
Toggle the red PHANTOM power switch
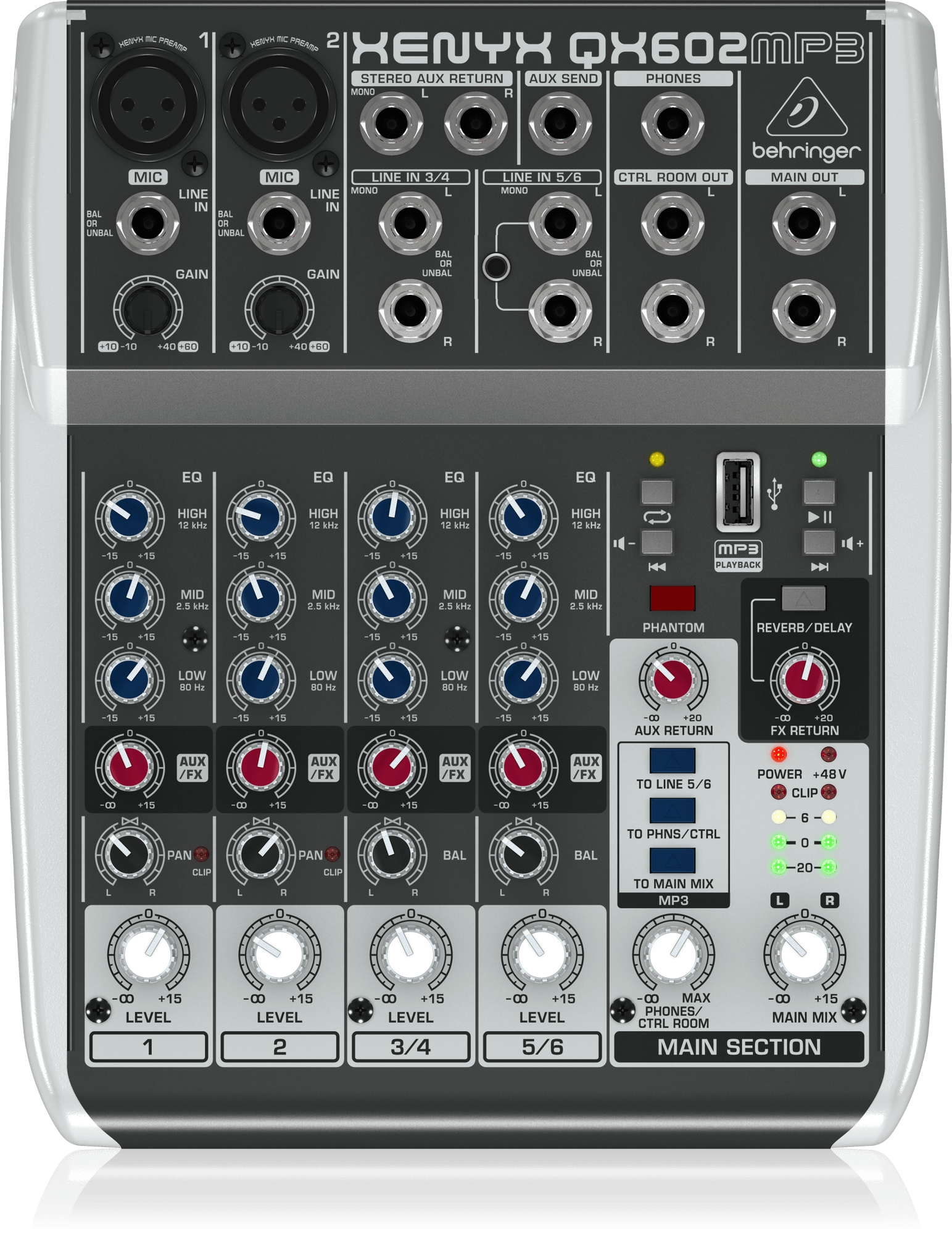point(673,598)
